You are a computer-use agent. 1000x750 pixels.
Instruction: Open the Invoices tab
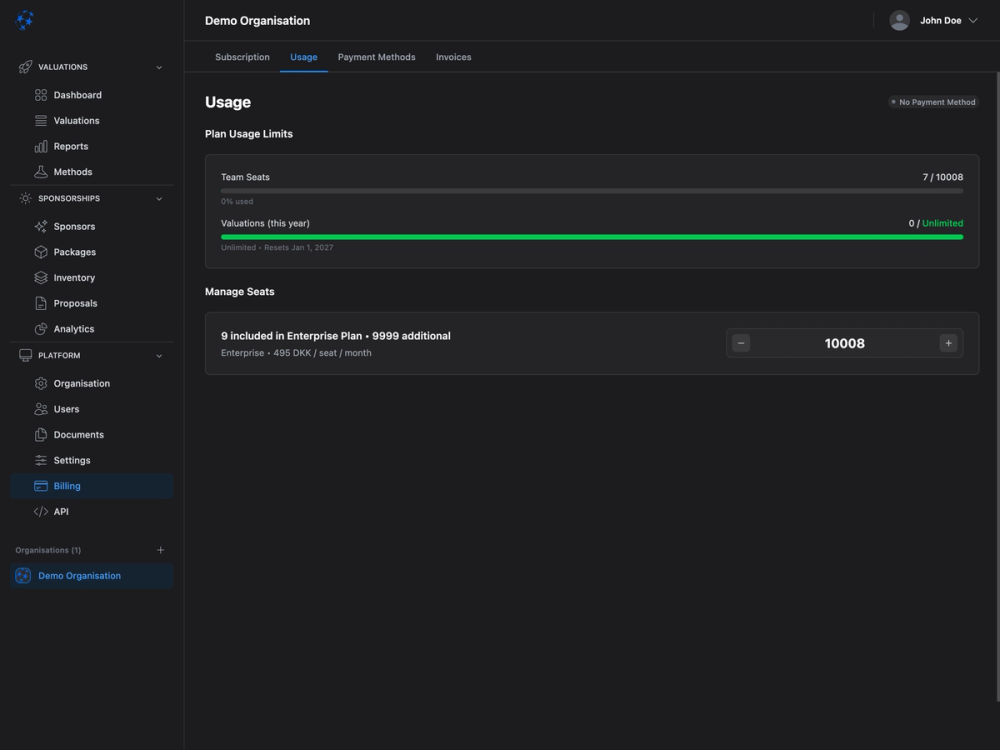[453, 57]
